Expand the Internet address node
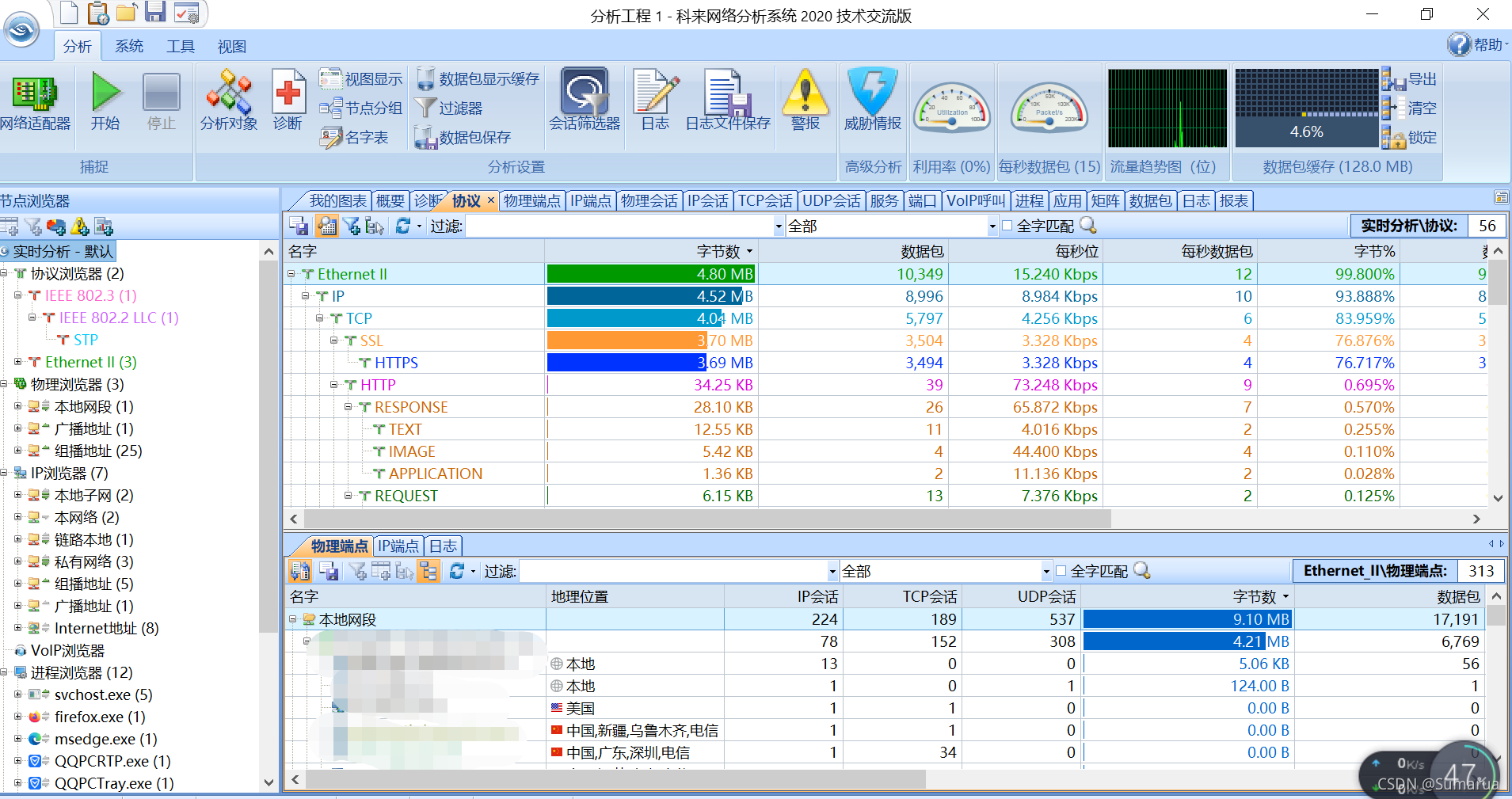The width and height of the screenshot is (1512, 799). tap(18, 628)
